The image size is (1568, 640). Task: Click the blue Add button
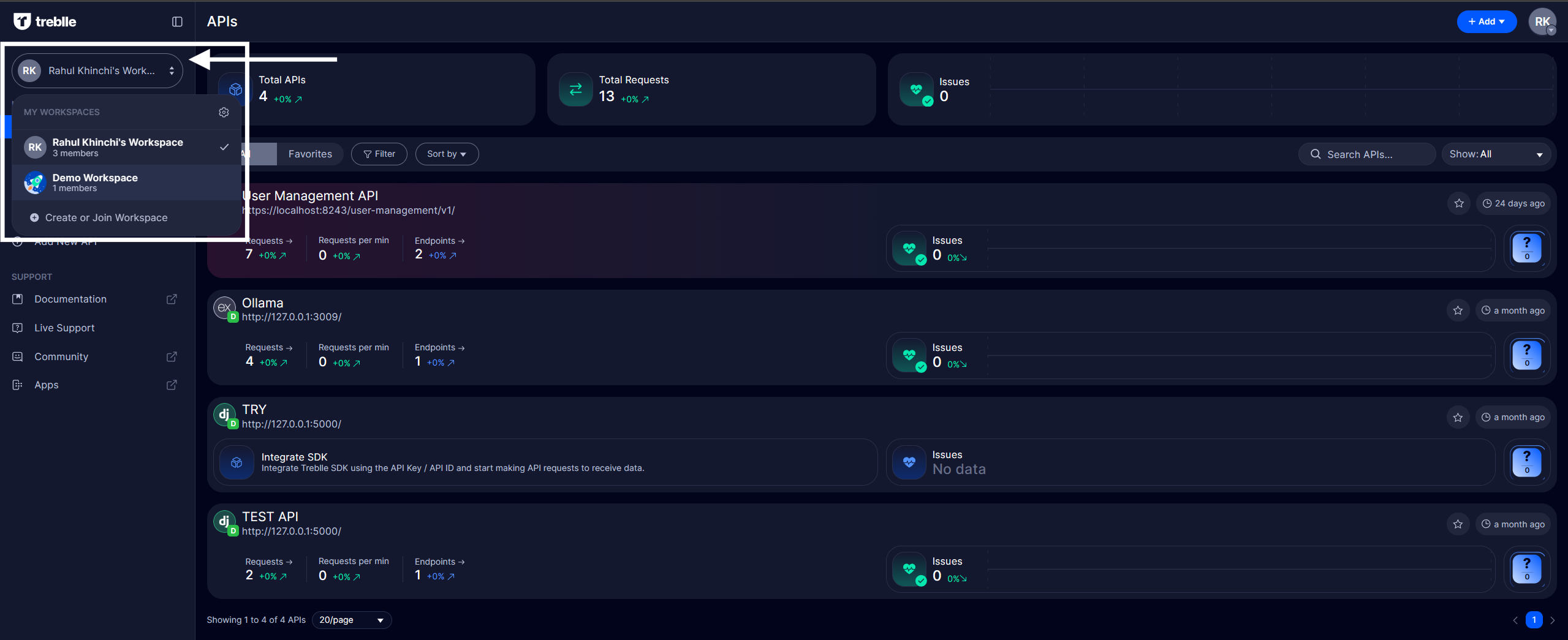1486,21
